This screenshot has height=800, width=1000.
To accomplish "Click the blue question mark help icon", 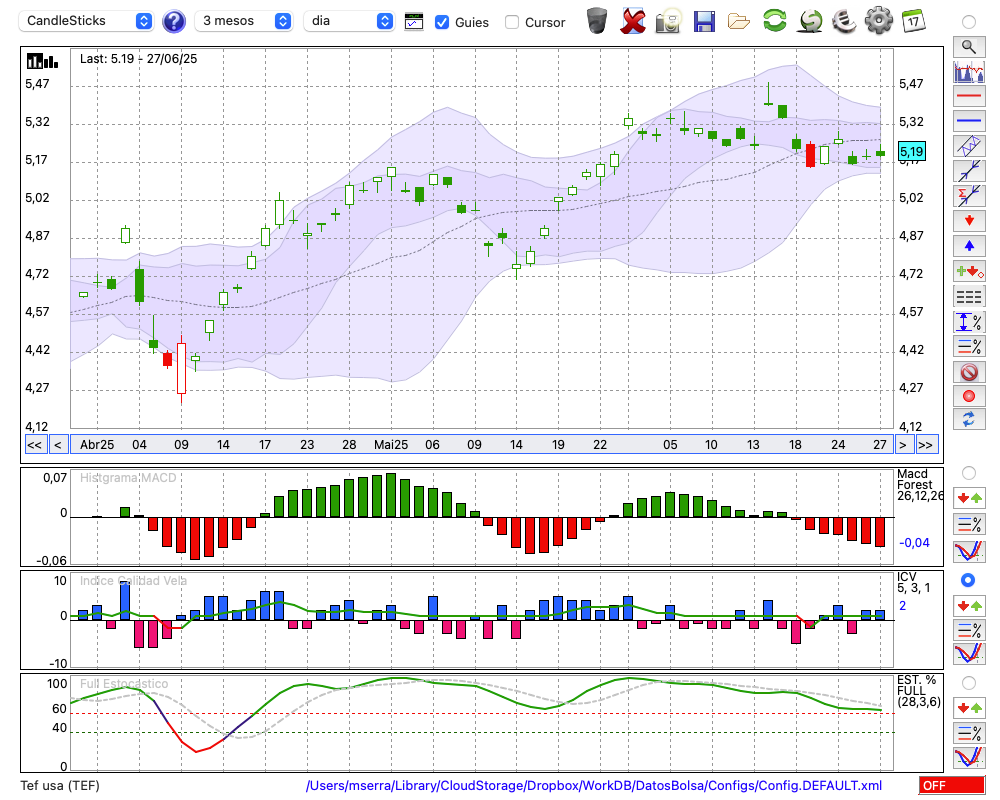I will (173, 21).
